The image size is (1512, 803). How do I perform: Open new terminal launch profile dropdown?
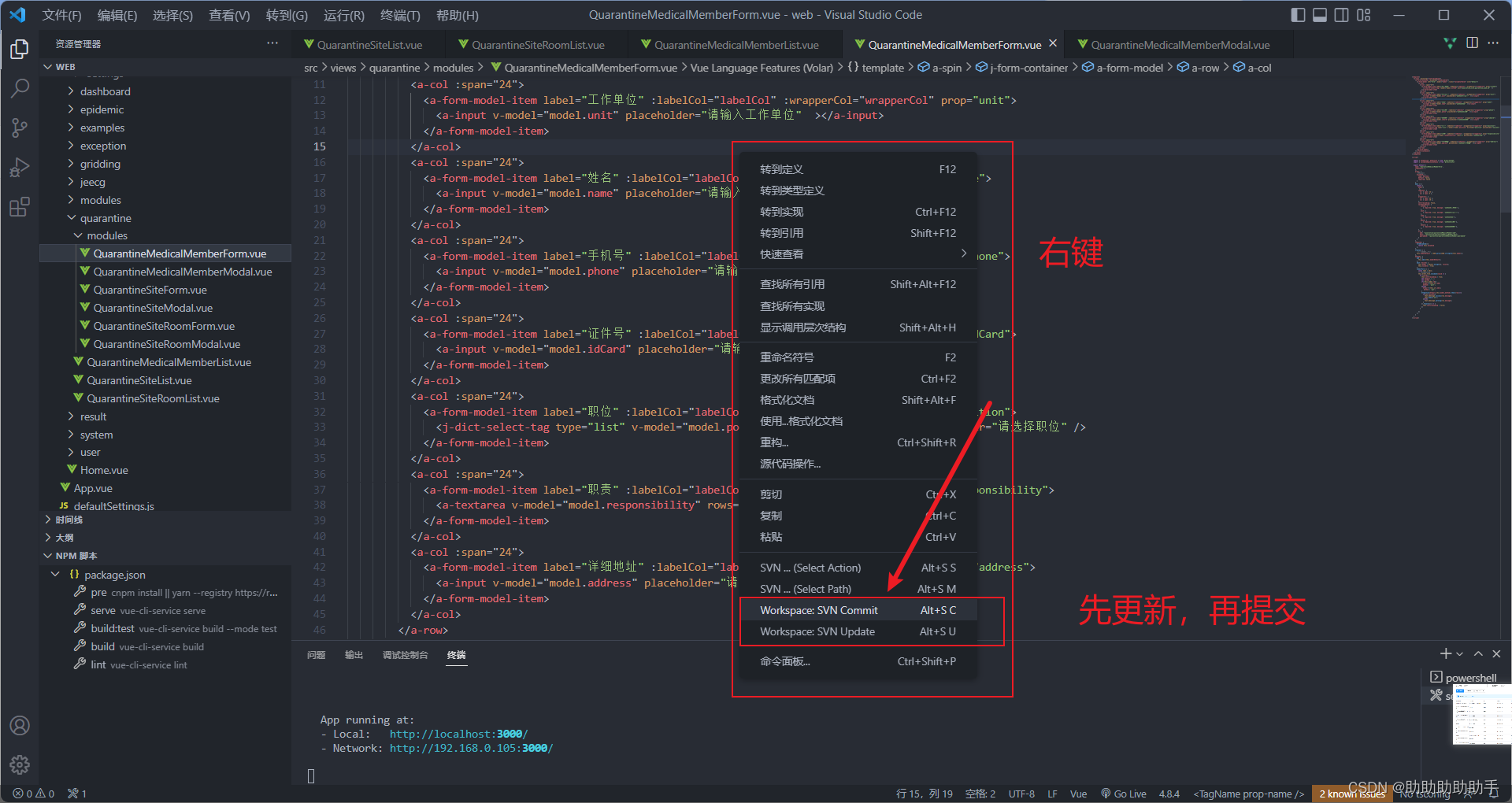click(x=1460, y=654)
